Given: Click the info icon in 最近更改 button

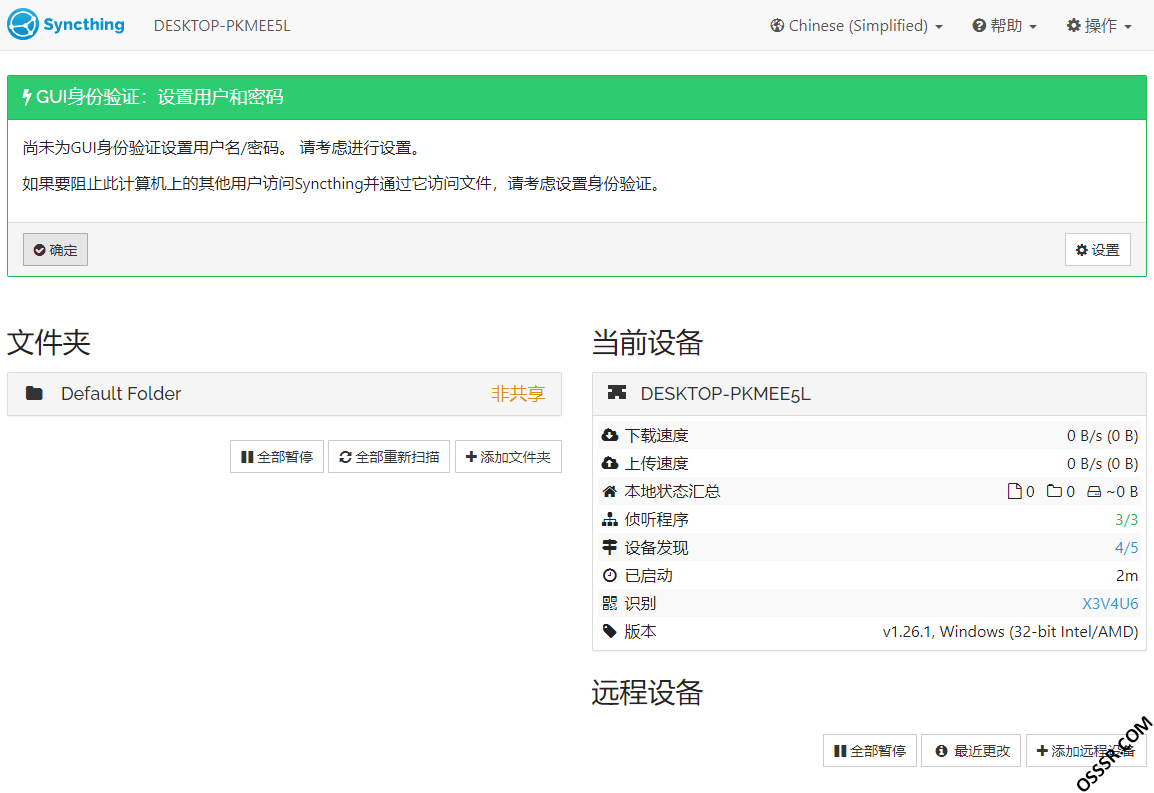Looking at the screenshot, I should (941, 751).
